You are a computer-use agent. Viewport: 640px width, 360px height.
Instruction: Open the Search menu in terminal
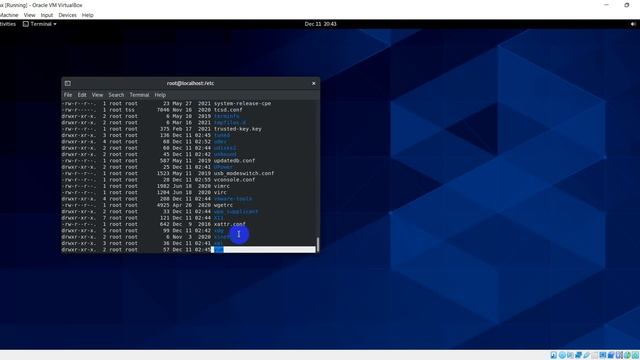pyautogui.click(x=116, y=95)
